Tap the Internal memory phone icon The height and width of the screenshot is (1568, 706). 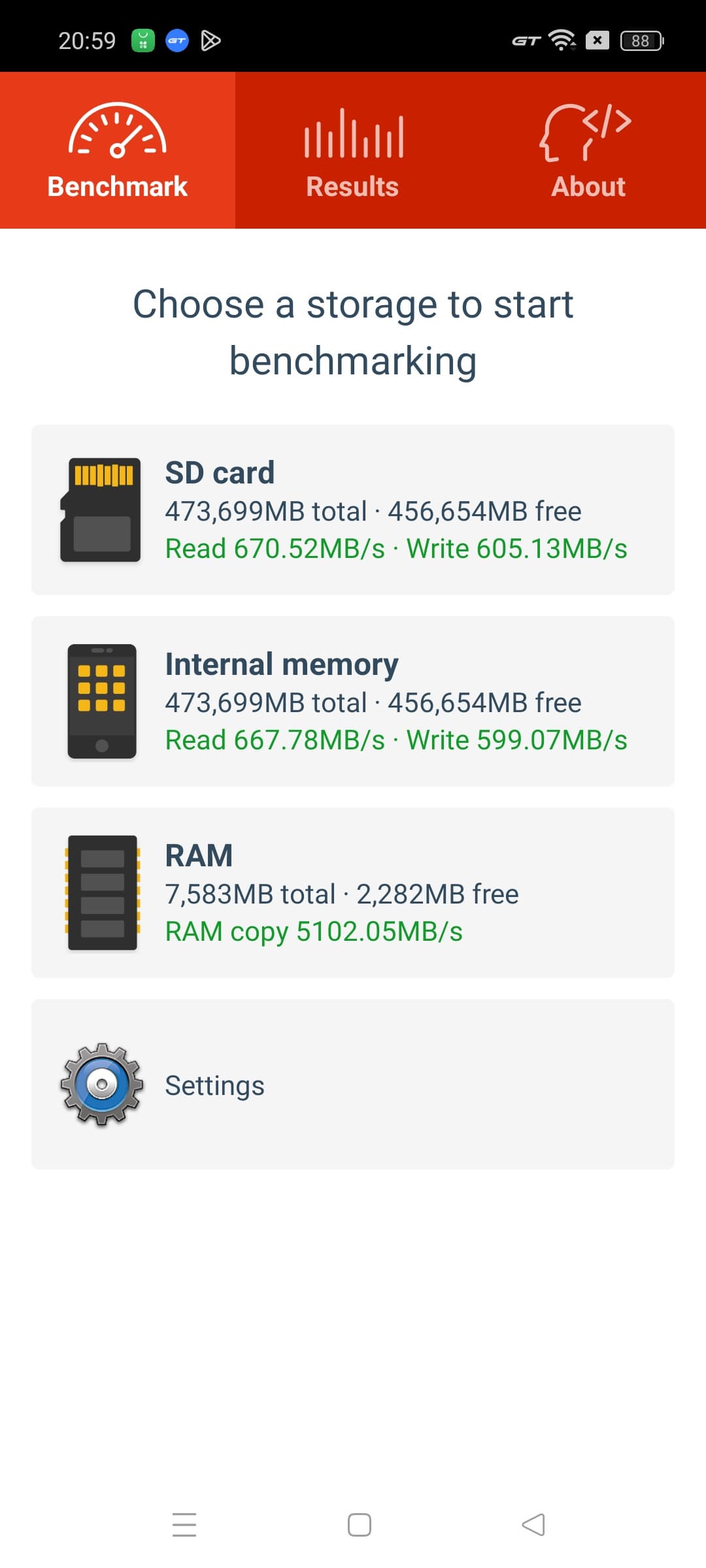pos(102,702)
